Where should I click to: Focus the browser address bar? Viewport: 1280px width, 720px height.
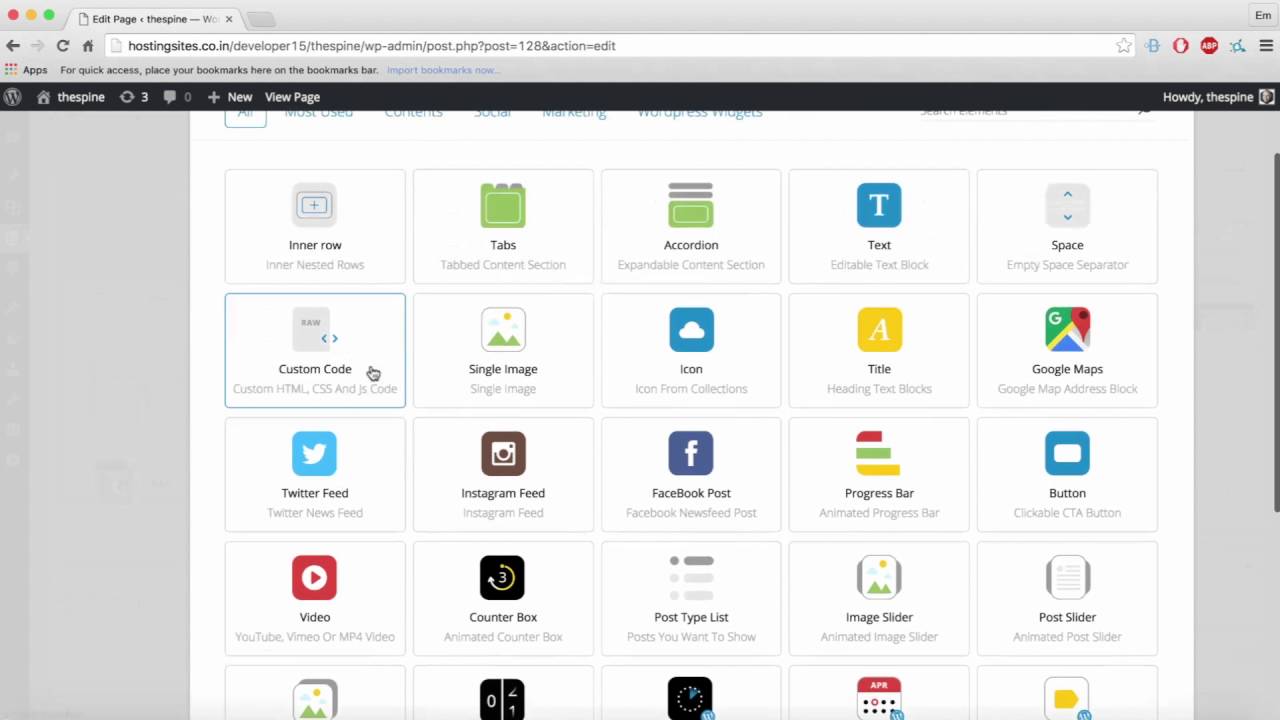tap(620, 46)
